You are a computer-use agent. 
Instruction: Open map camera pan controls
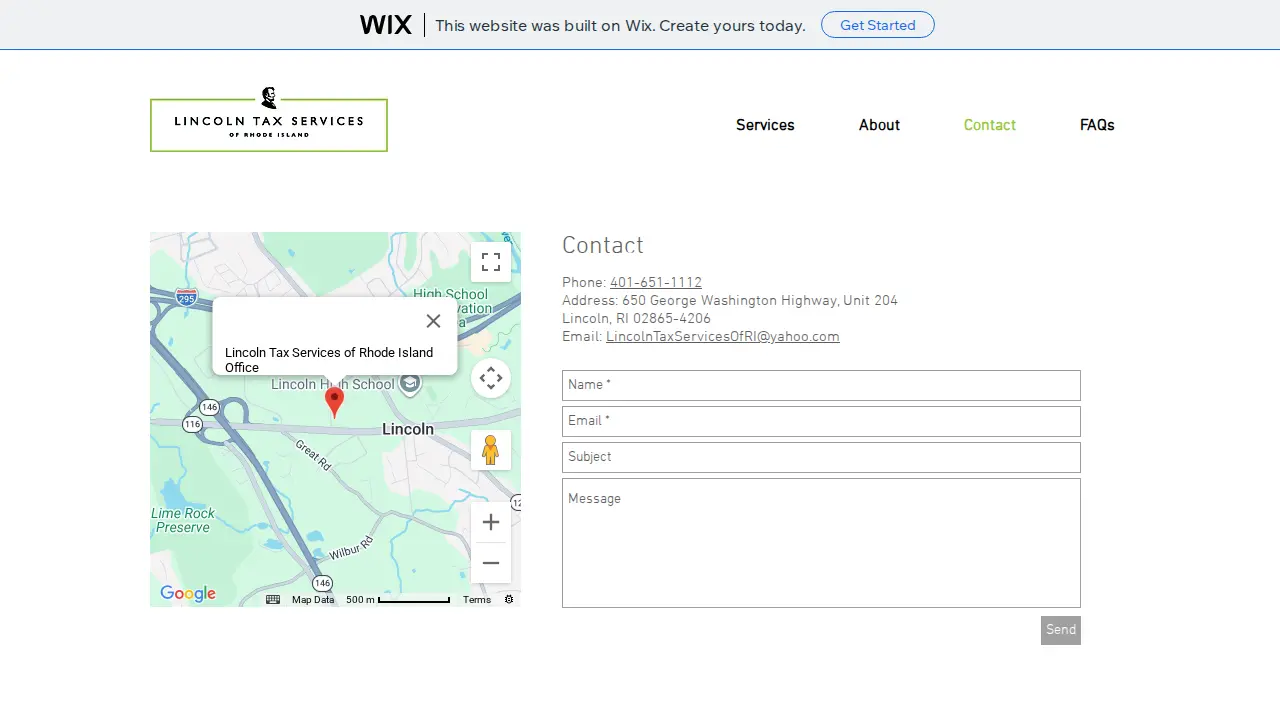[491, 378]
